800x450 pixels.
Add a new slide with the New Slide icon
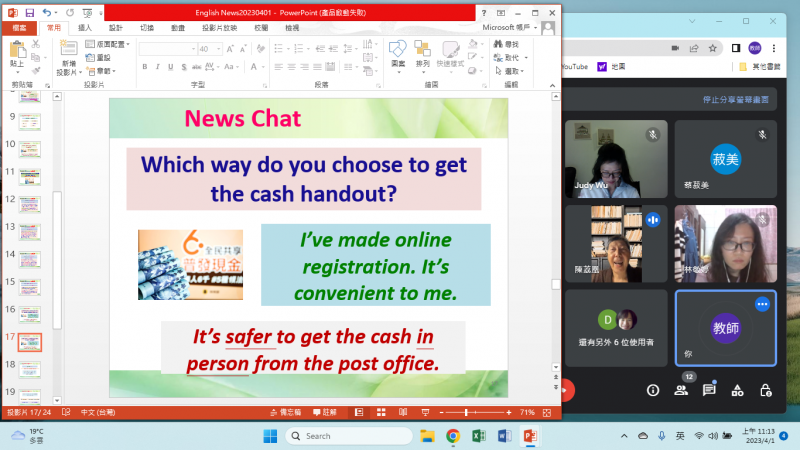68,49
